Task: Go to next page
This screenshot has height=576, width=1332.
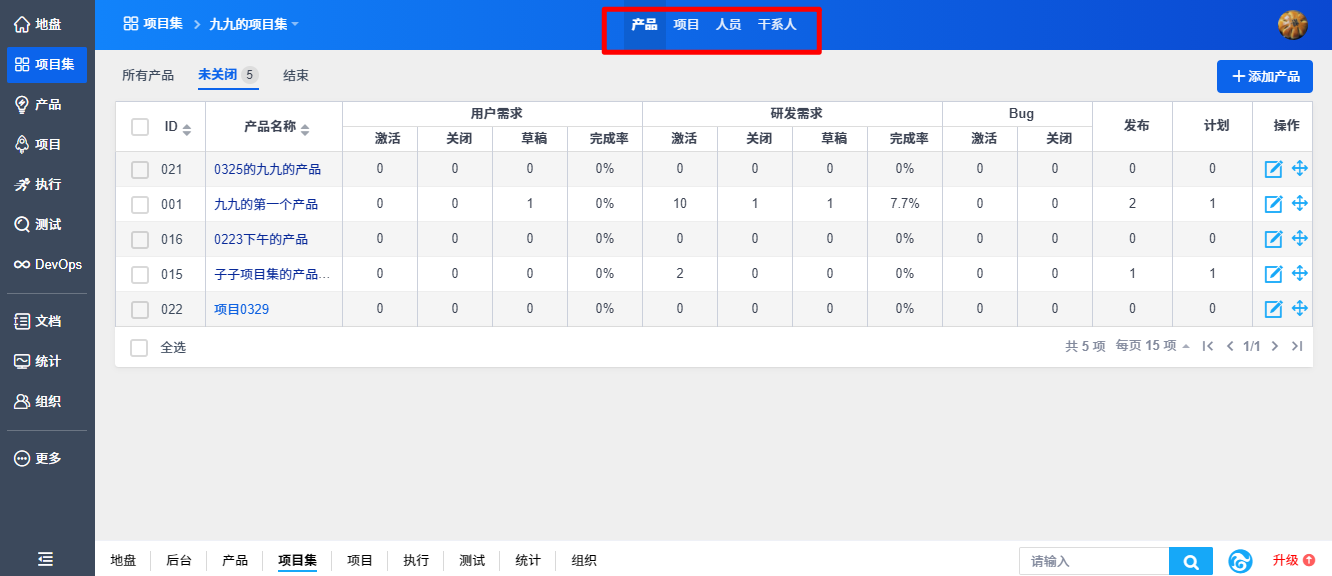Action: pyautogui.click(x=1275, y=346)
